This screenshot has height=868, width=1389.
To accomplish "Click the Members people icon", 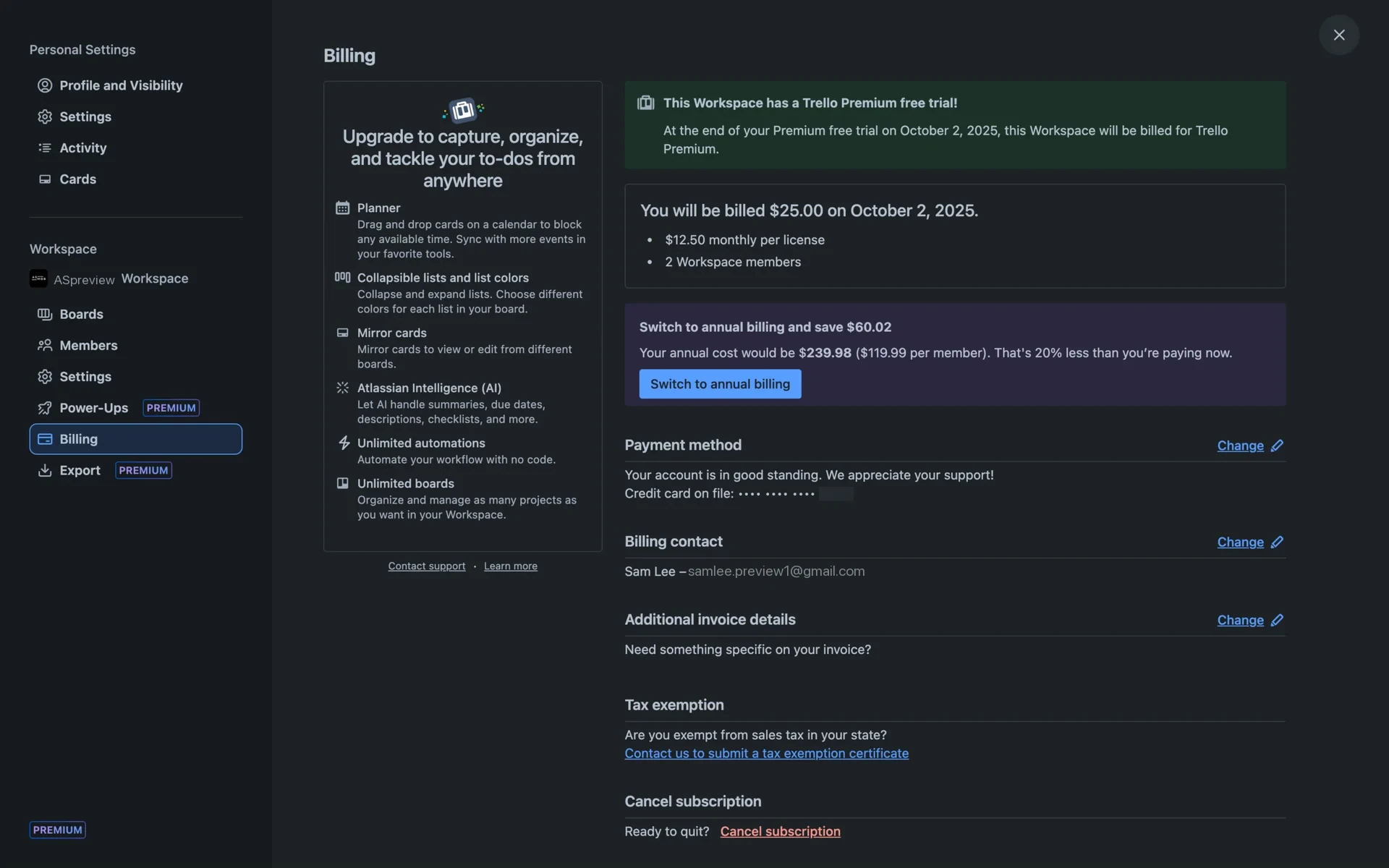I will 45,345.
